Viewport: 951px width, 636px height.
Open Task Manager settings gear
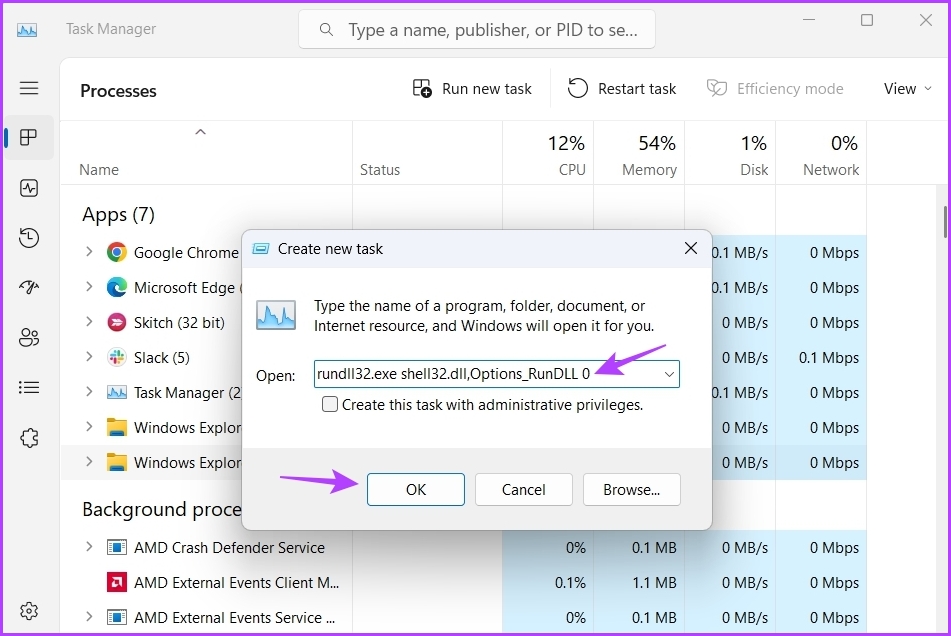29,611
